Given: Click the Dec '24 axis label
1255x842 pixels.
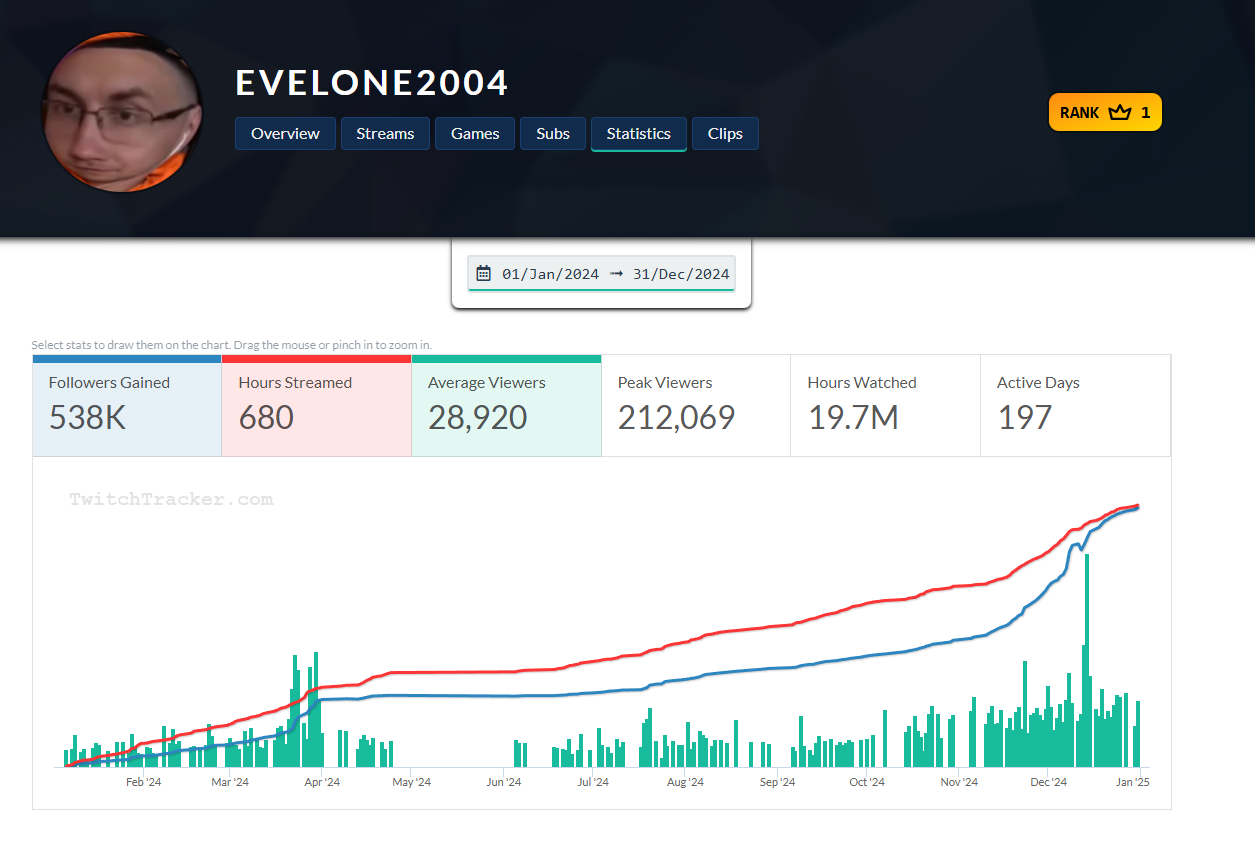Looking at the screenshot, I should pyautogui.click(x=1048, y=782).
